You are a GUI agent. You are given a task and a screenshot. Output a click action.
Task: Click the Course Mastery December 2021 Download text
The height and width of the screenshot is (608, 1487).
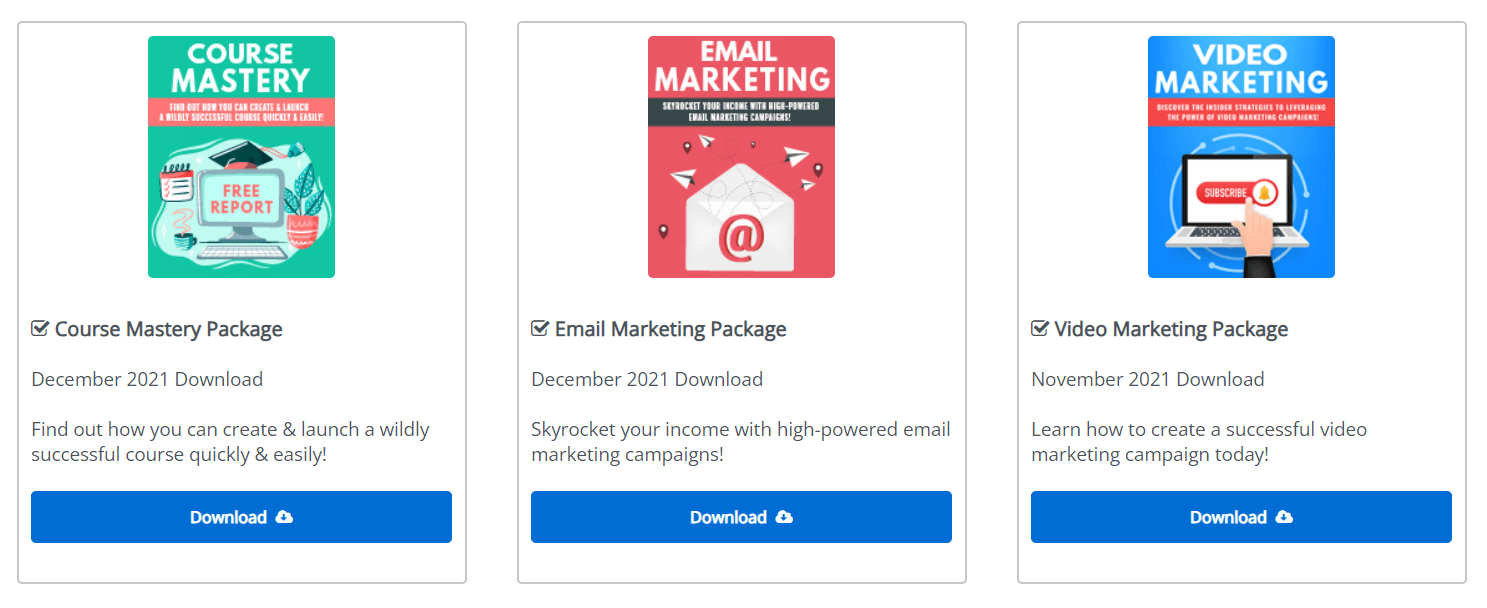pyautogui.click(x=147, y=379)
